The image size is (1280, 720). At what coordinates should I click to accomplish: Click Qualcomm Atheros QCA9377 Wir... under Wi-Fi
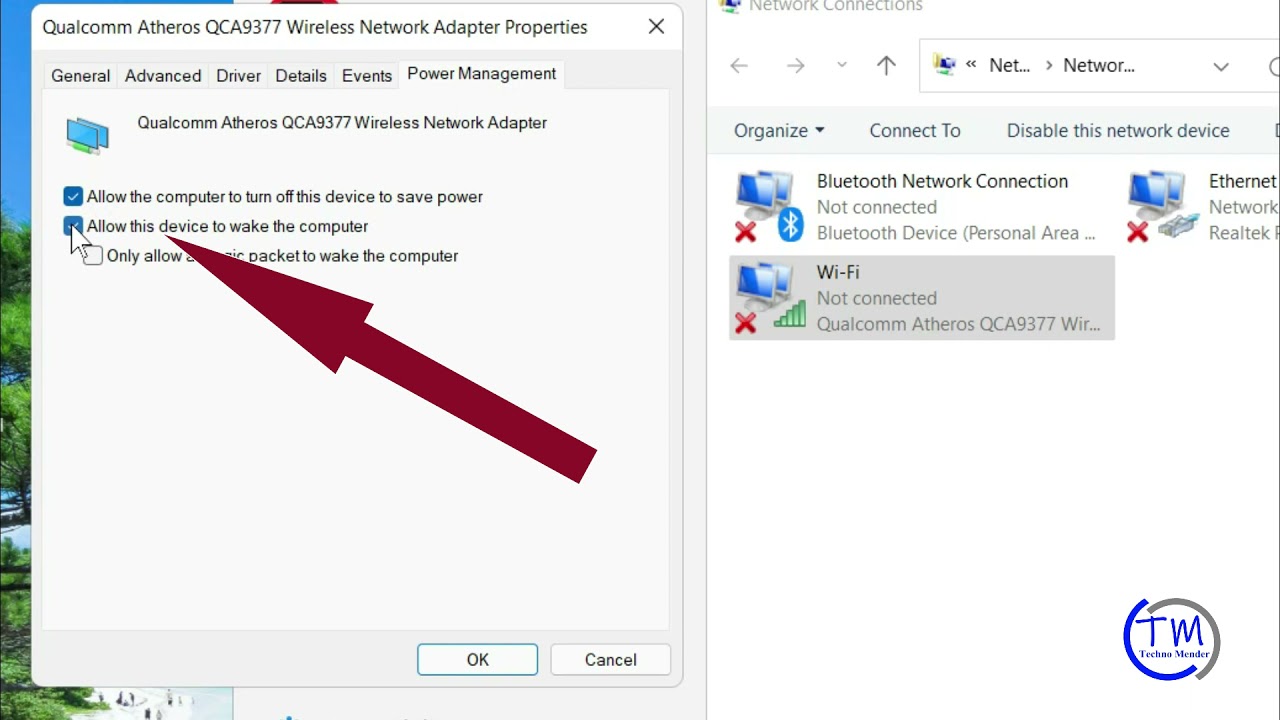click(958, 324)
